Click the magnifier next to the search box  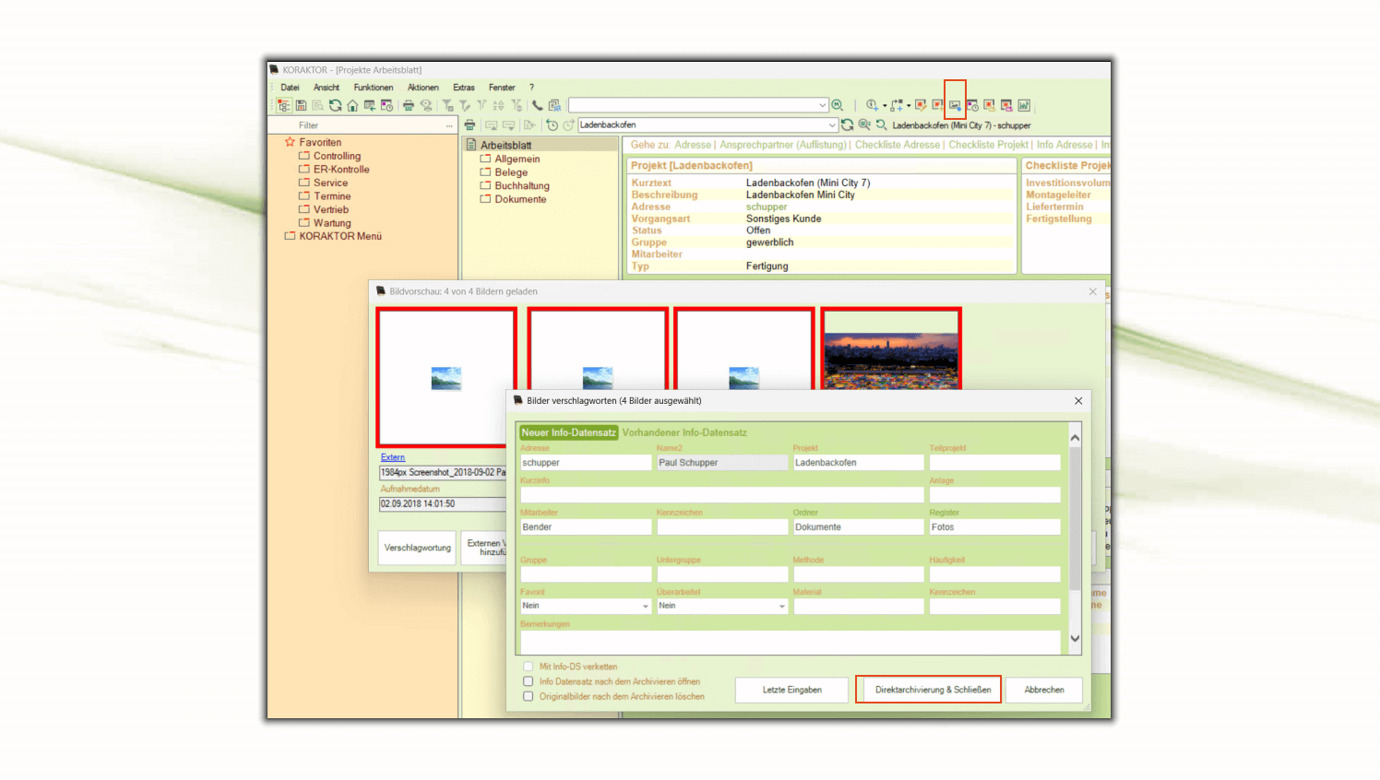tap(838, 105)
